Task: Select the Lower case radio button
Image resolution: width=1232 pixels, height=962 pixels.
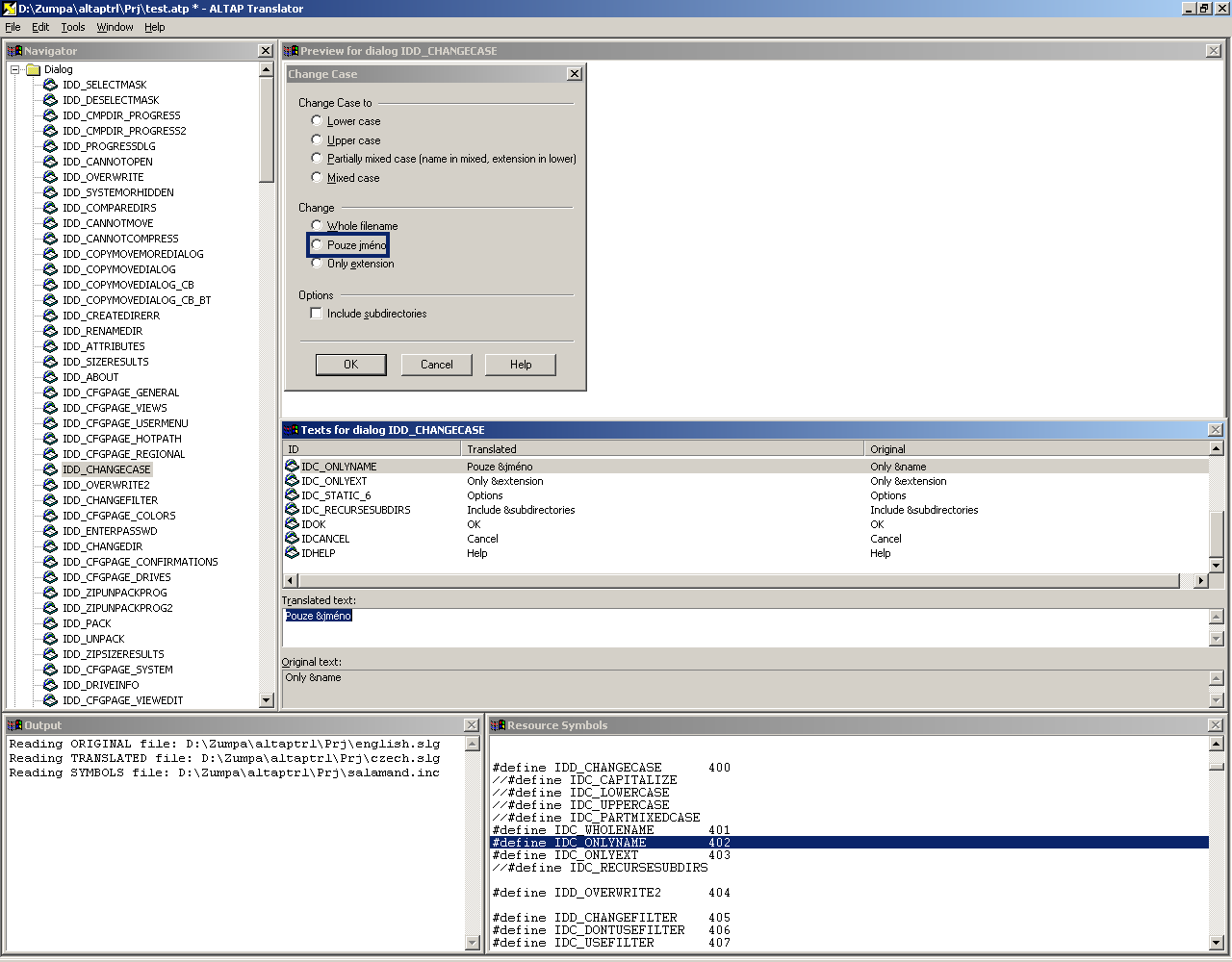Action: coord(317,121)
